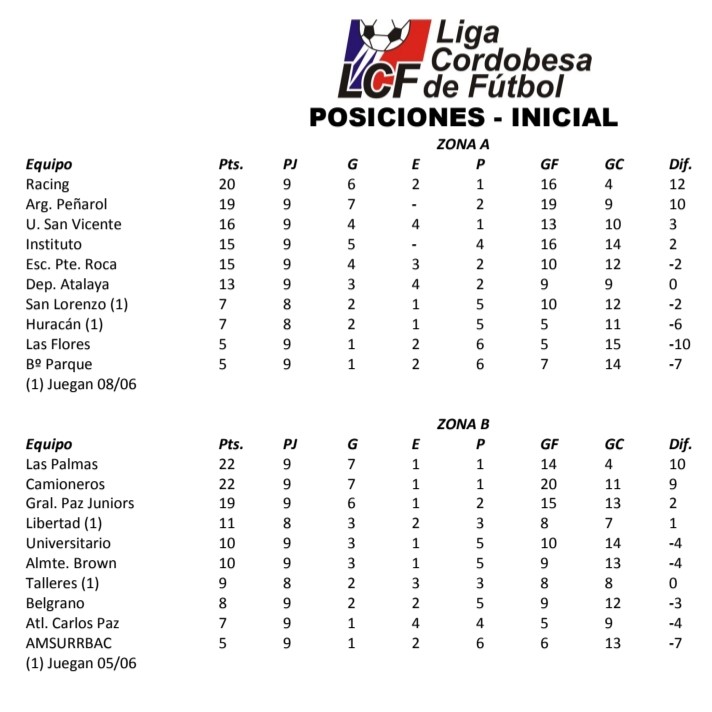Click the '(1) Juegan 05/06' footnote
Screen dimensions: 712x712
(x=81, y=663)
